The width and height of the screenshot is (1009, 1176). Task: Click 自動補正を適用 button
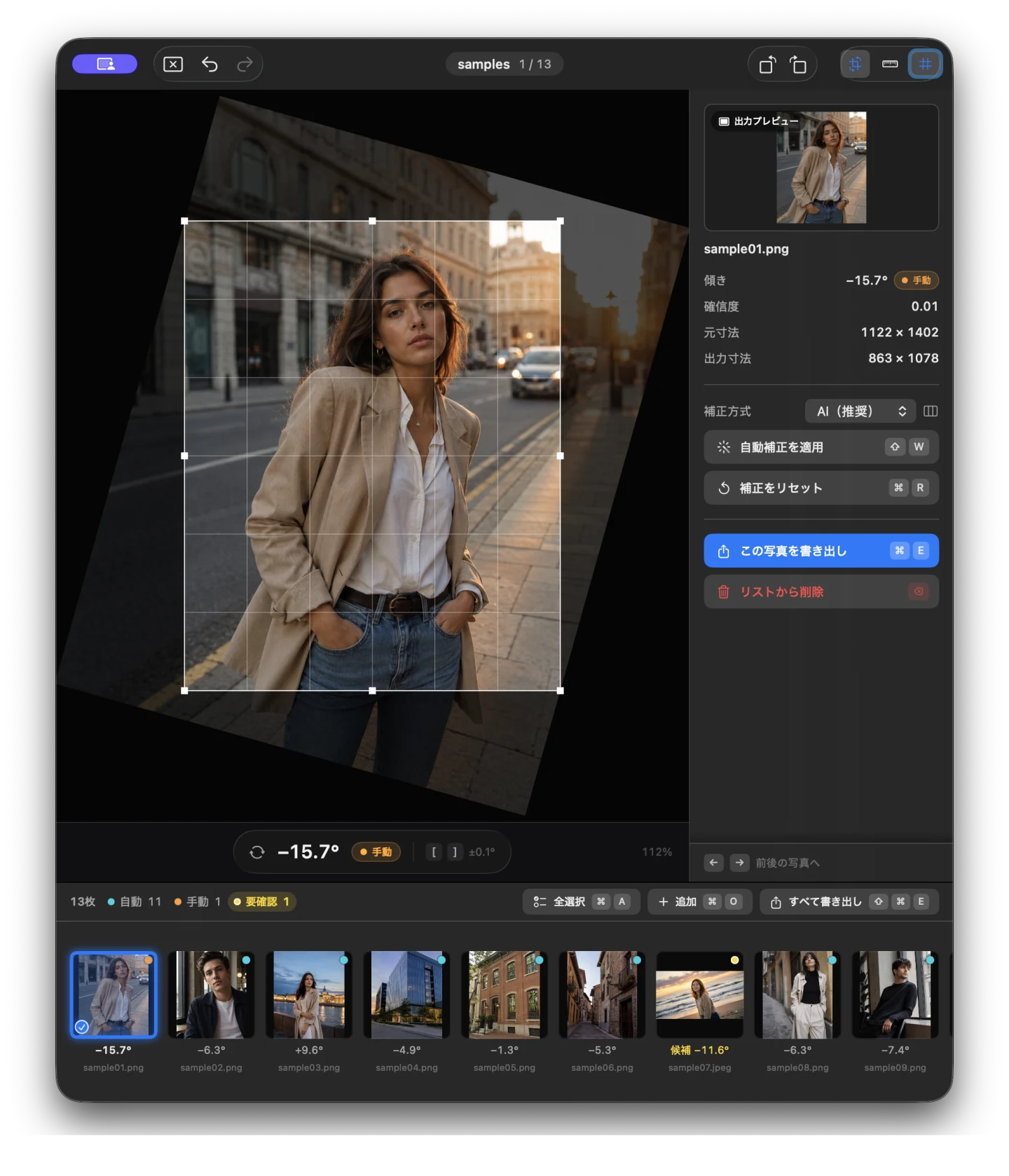tap(821, 447)
